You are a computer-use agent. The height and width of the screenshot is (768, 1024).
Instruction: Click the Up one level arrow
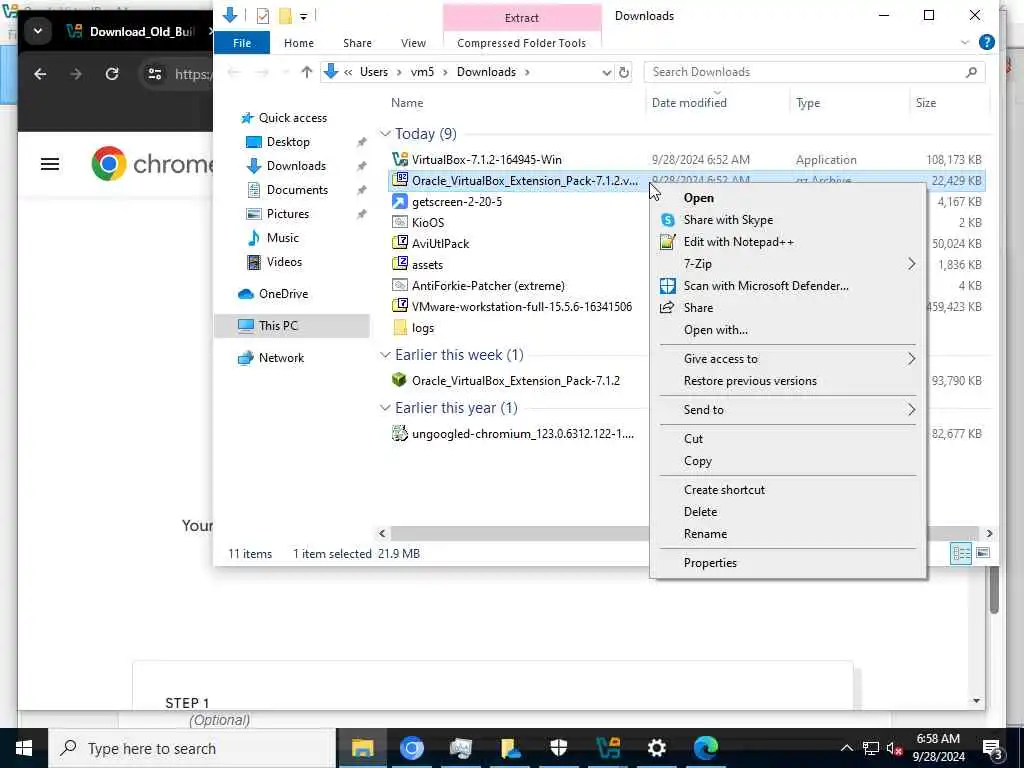pos(306,72)
